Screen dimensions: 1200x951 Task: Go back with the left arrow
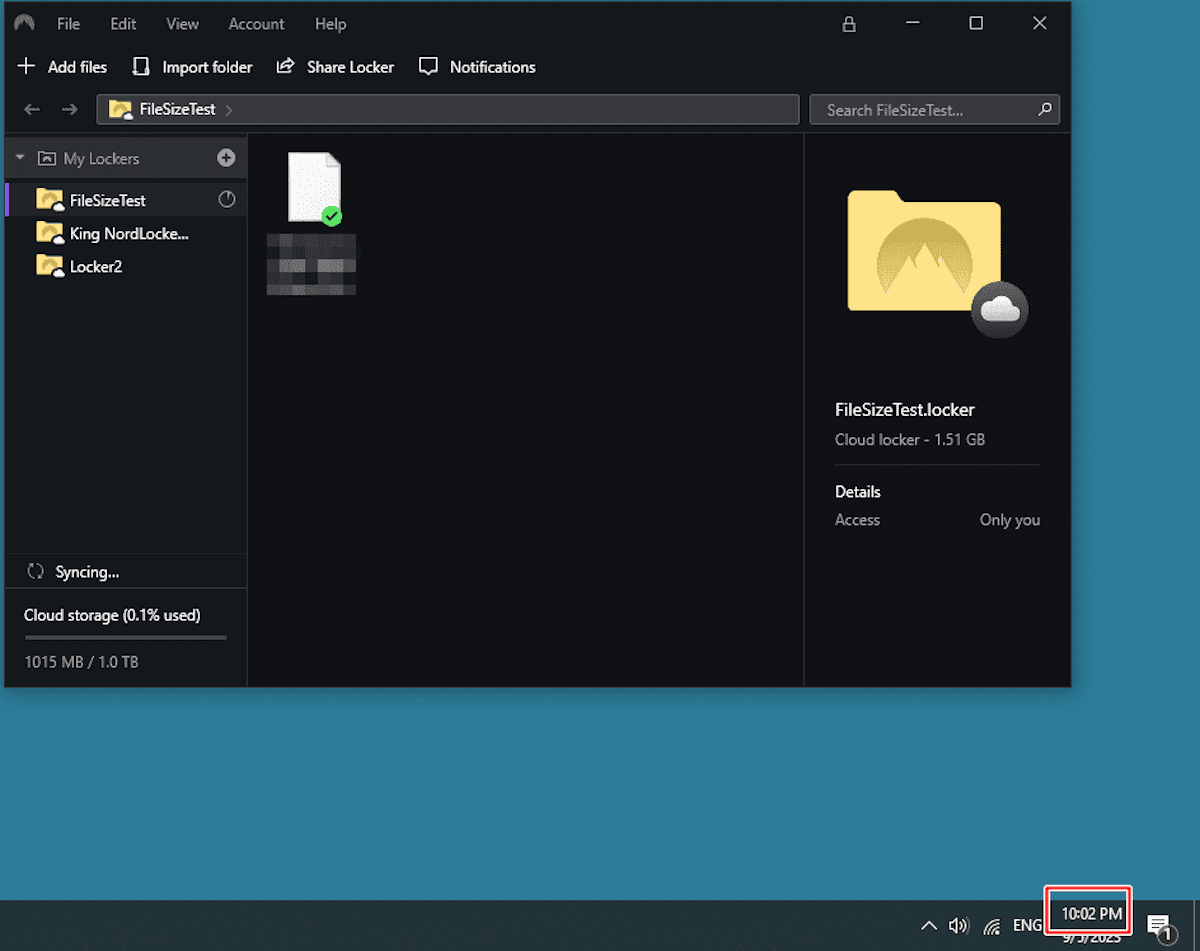[x=32, y=109]
